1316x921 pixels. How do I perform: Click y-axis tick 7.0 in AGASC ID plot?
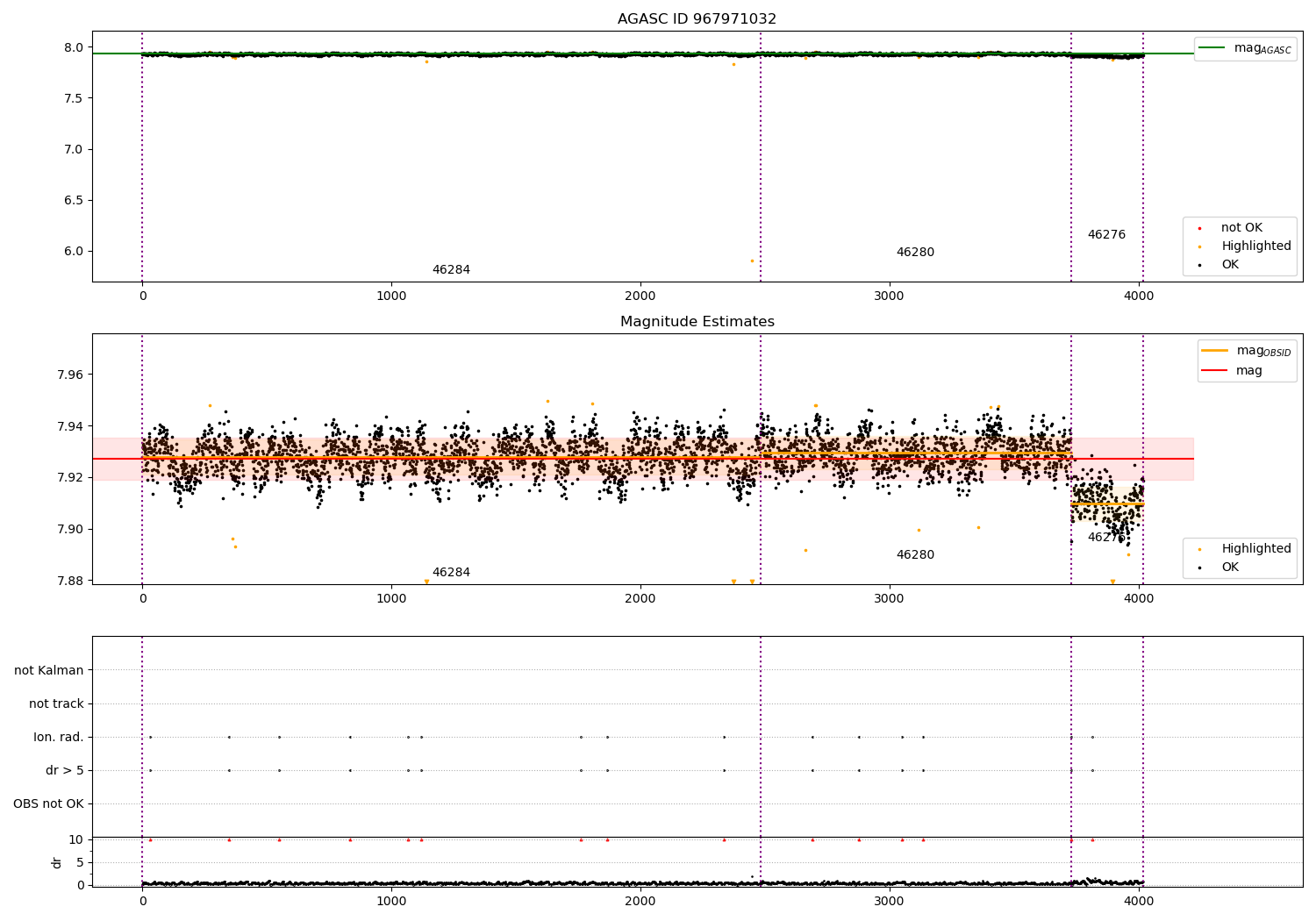tap(73, 149)
